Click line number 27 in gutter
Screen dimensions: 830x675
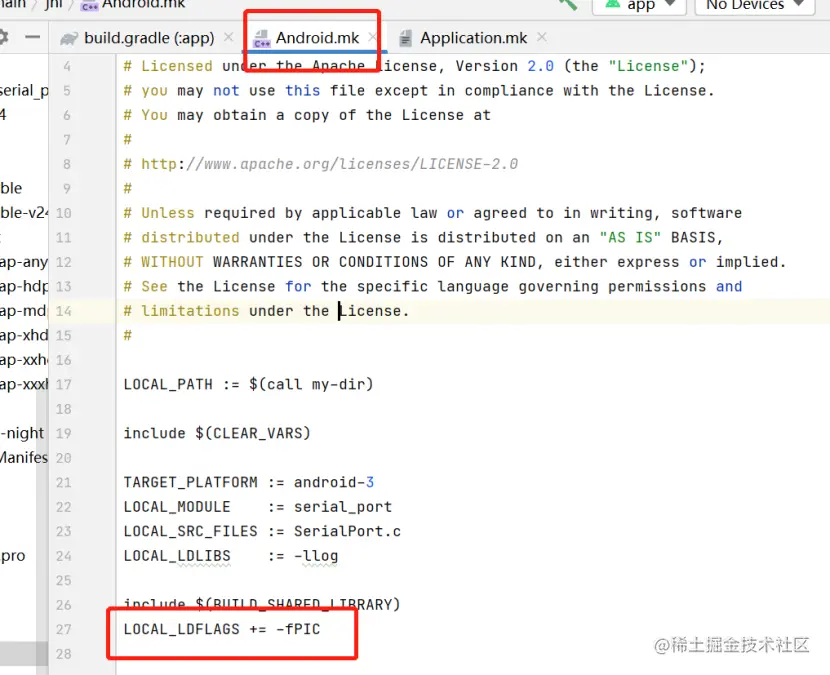tap(64, 629)
